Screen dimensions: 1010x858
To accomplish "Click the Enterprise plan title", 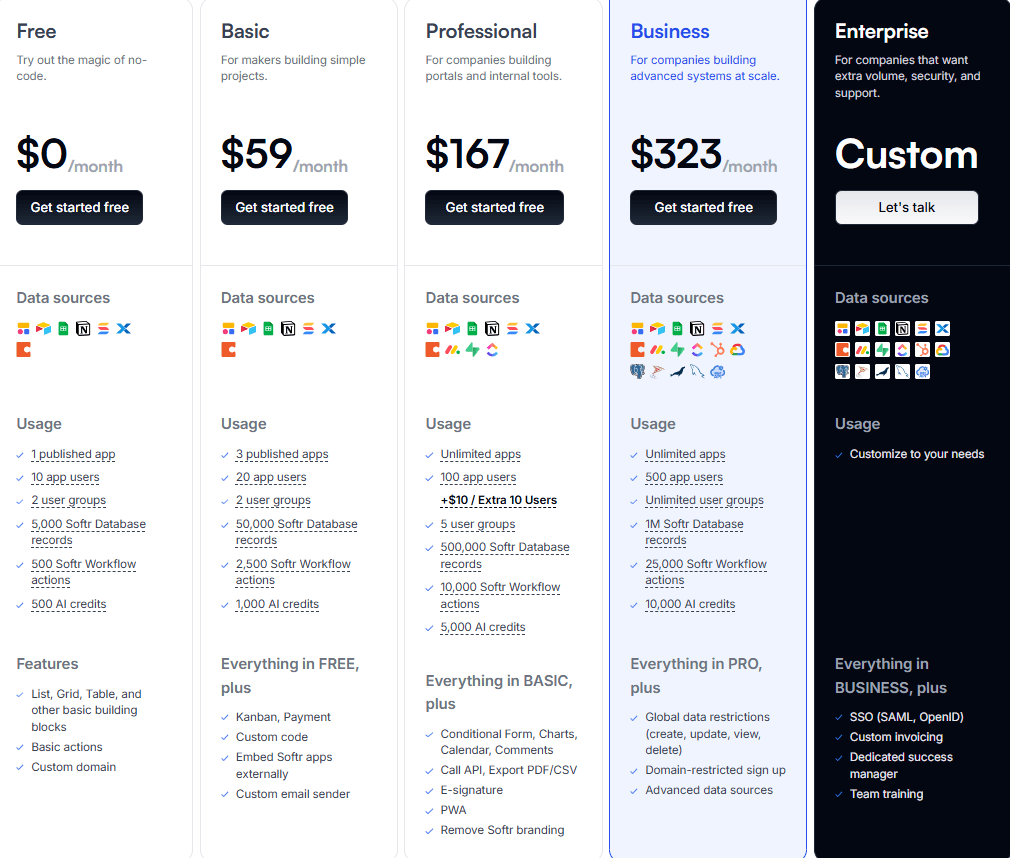I will [881, 31].
